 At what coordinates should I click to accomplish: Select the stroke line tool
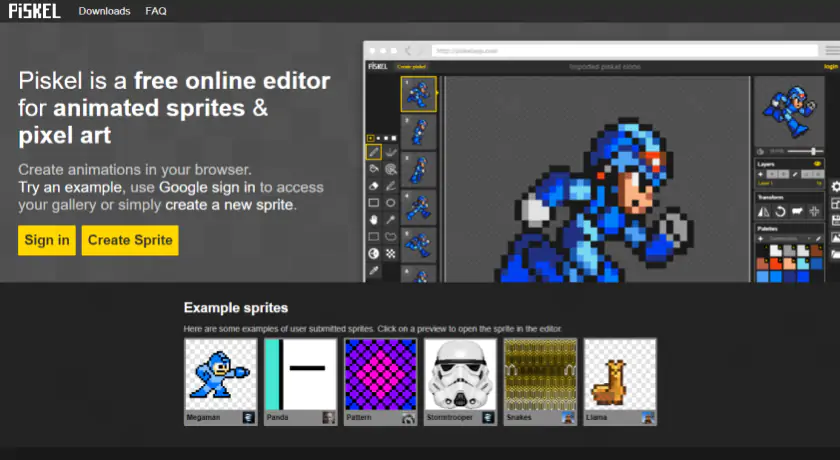coord(391,186)
